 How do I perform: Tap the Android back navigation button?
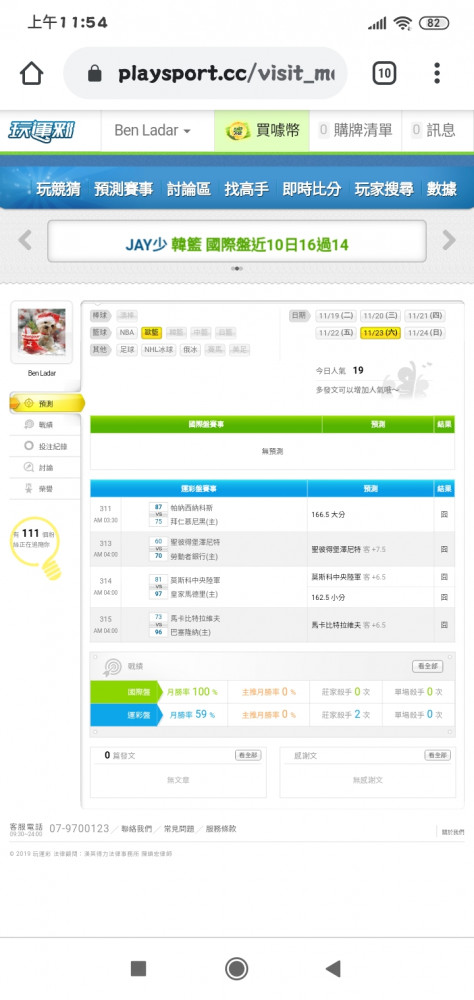click(332, 969)
